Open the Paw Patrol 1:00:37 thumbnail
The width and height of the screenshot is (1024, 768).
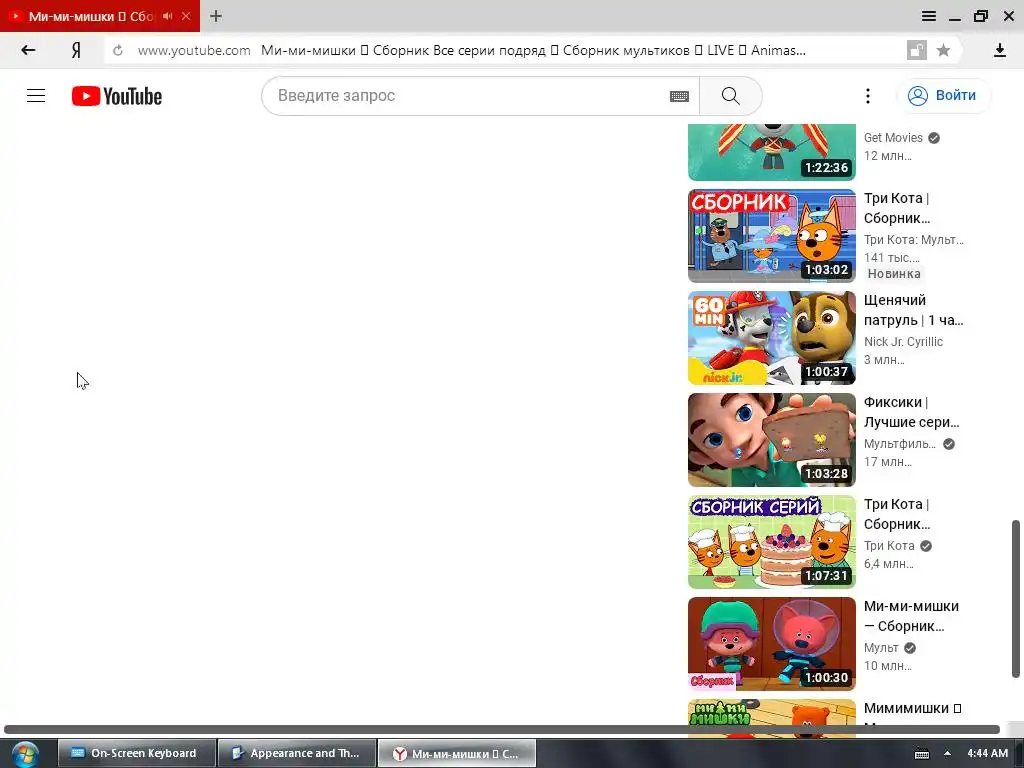(772, 338)
